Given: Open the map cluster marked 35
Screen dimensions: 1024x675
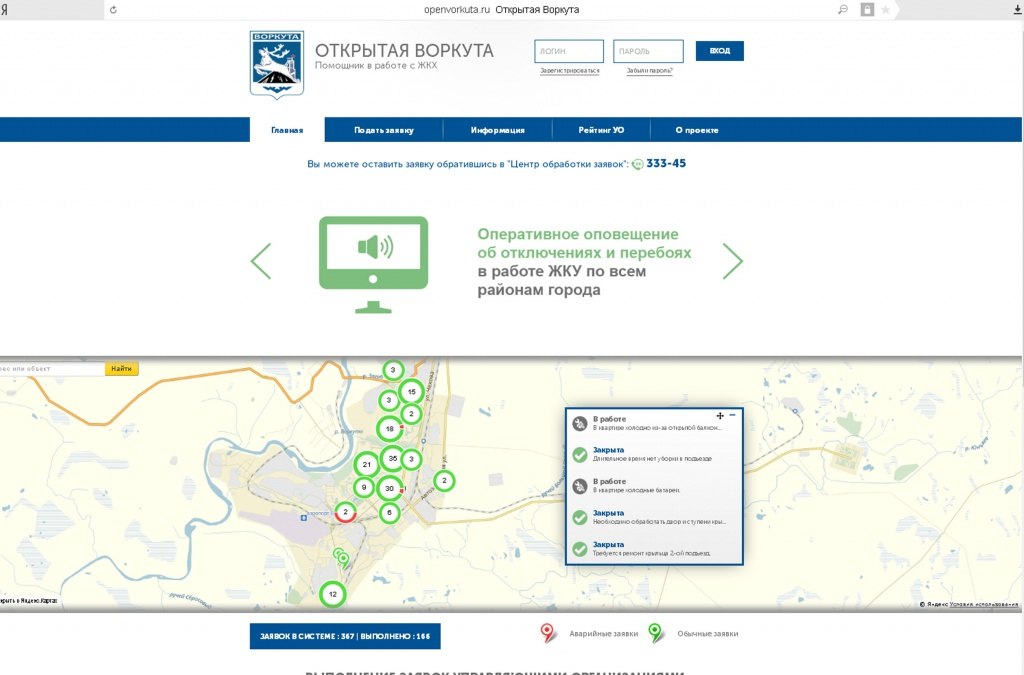Looking at the screenshot, I should [392, 460].
